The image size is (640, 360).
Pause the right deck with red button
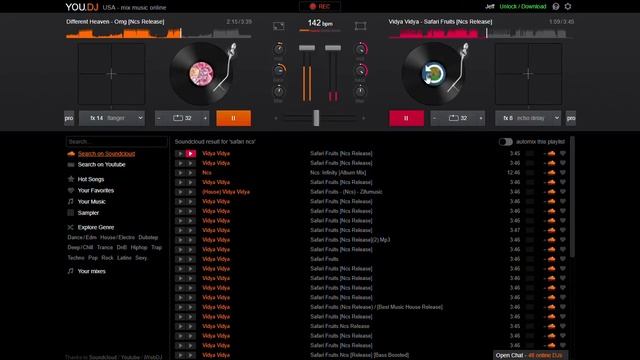tap(406, 118)
